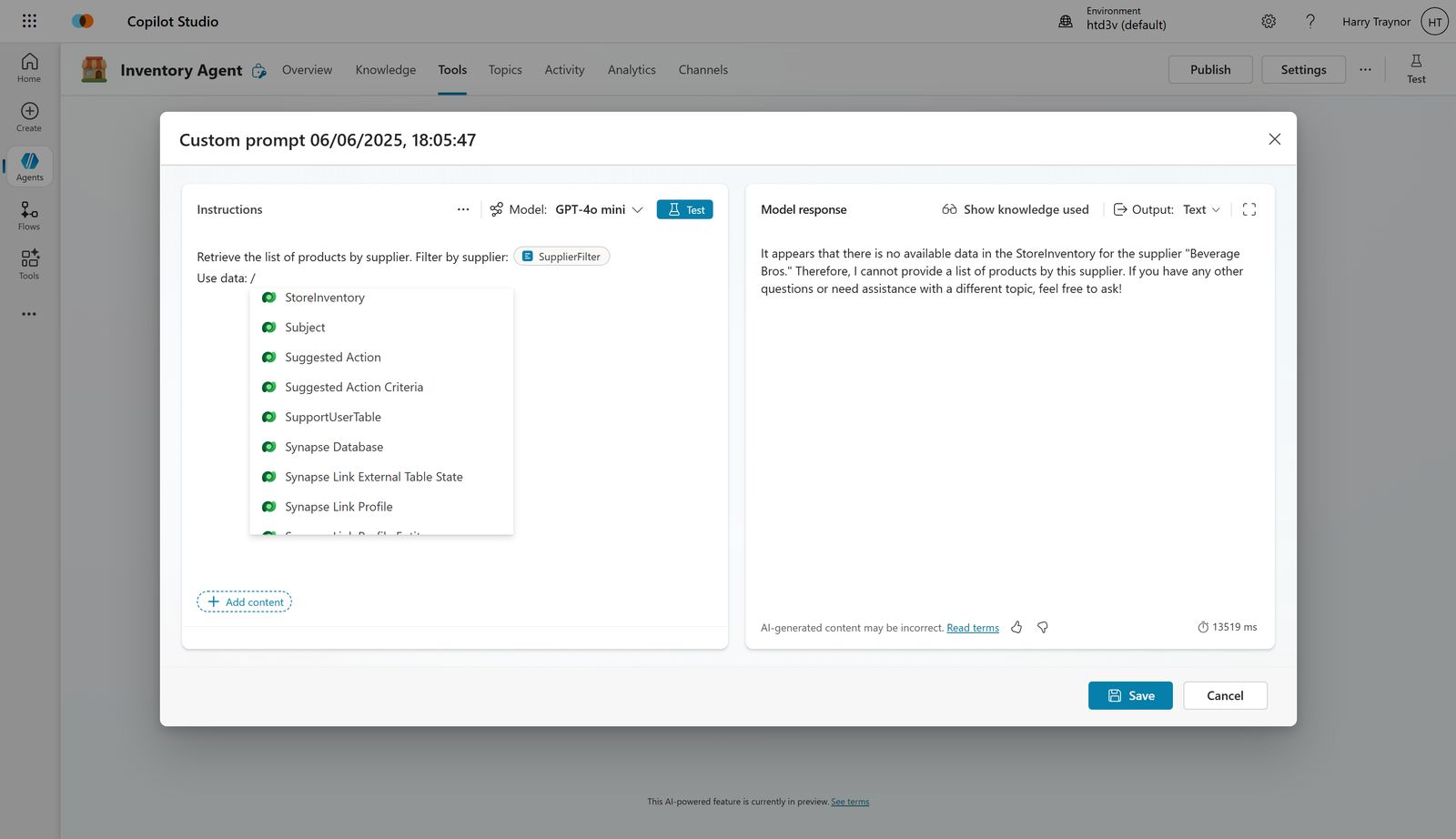Switch to the Knowledge tab
Image resolution: width=1456 pixels, height=839 pixels.
(x=385, y=69)
